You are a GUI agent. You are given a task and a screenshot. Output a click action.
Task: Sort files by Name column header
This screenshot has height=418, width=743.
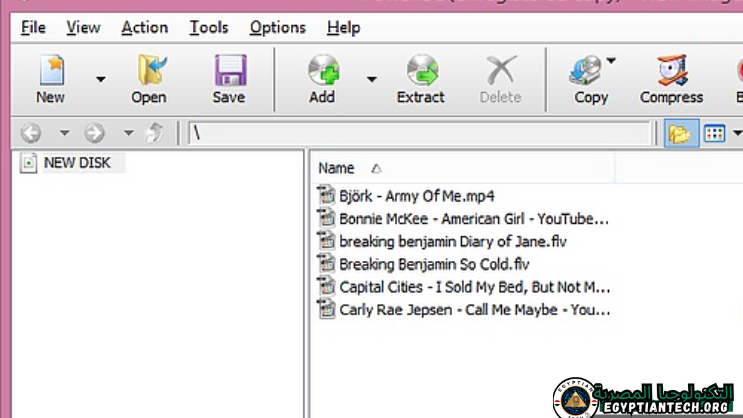coord(337,168)
